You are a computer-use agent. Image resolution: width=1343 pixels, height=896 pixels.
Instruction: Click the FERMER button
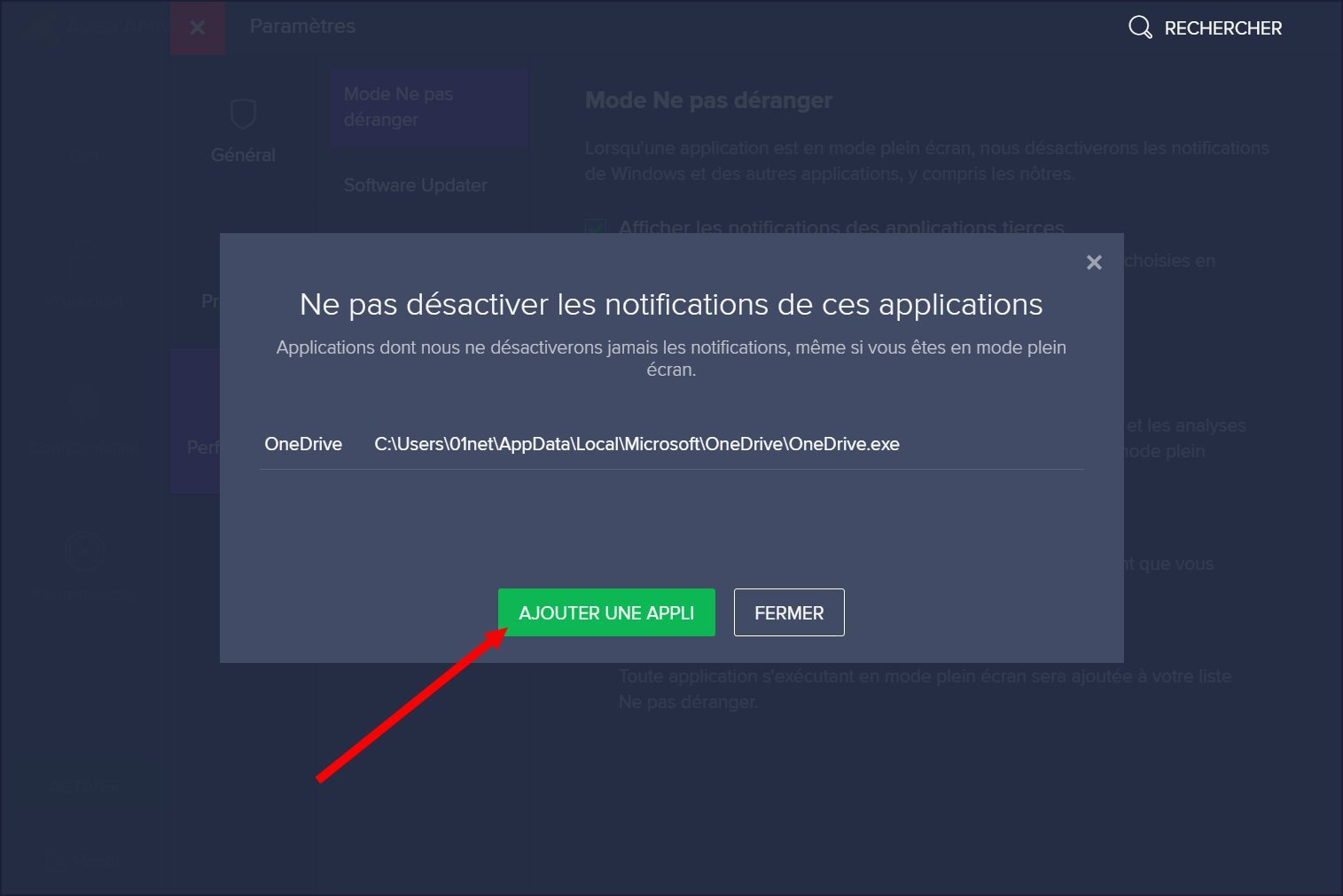[789, 612]
